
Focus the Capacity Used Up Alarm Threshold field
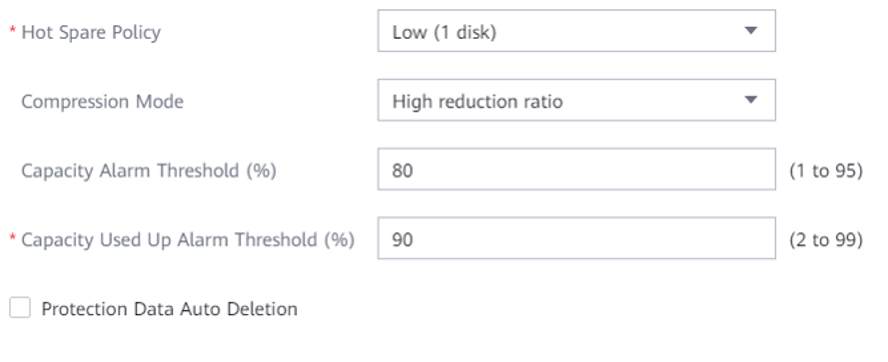[577, 239]
